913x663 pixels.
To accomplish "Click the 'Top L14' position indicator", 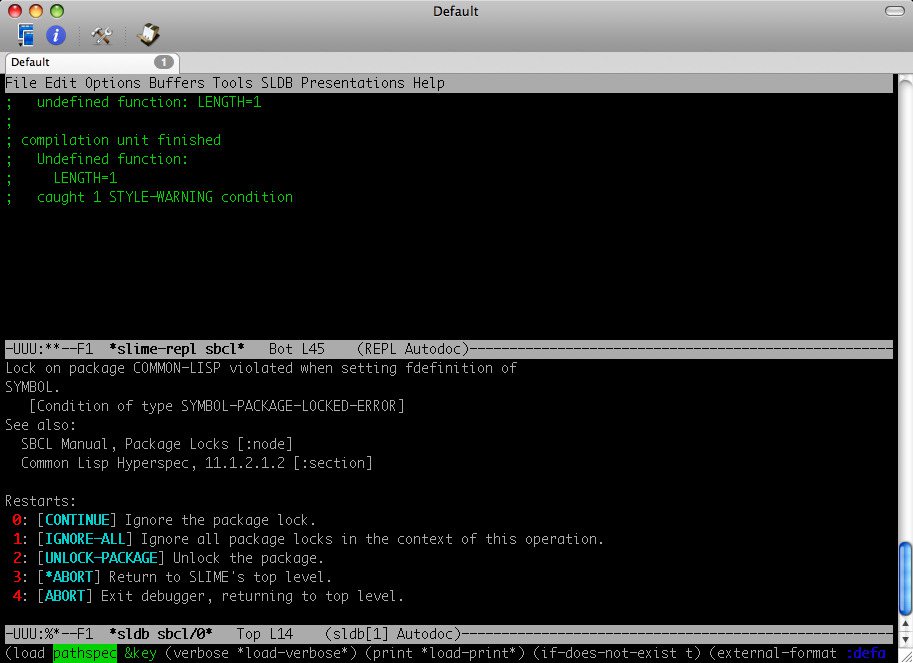I will 264,634.
